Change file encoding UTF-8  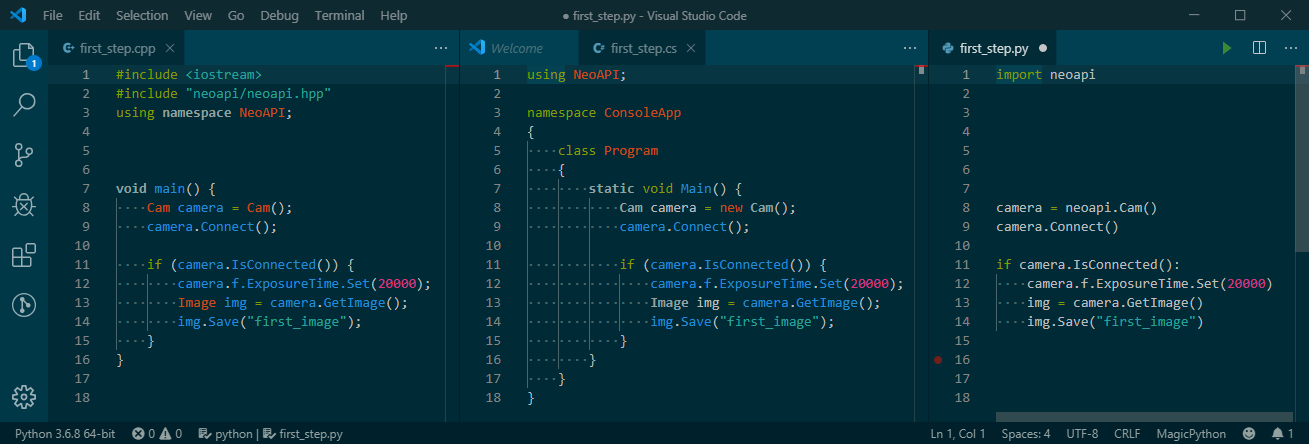[1082, 434]
